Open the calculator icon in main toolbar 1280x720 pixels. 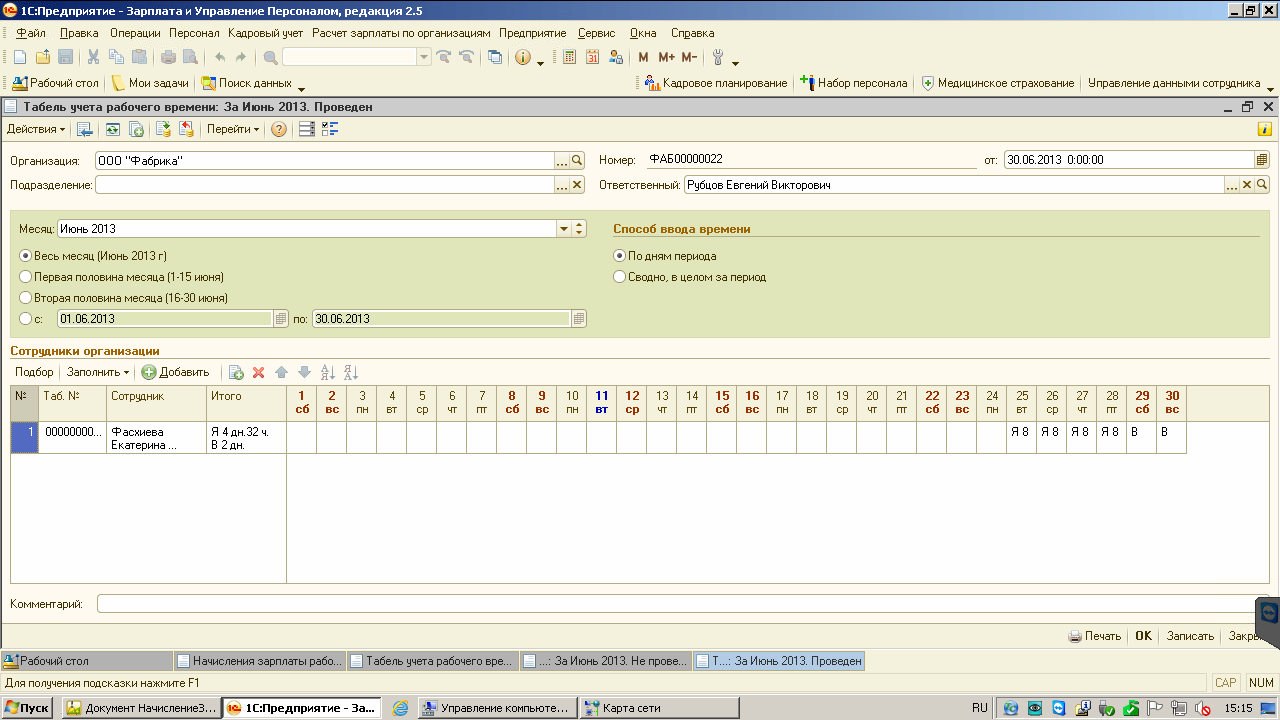[570, 57]
